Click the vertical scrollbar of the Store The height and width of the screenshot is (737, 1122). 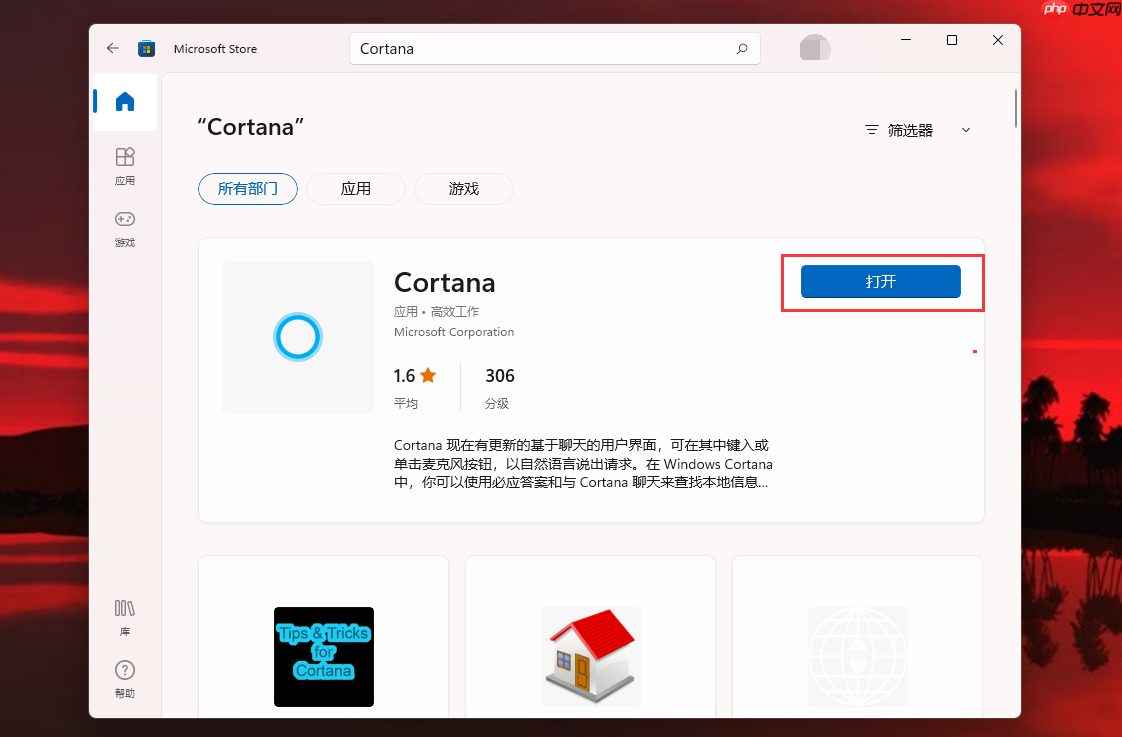point(1015,109)
